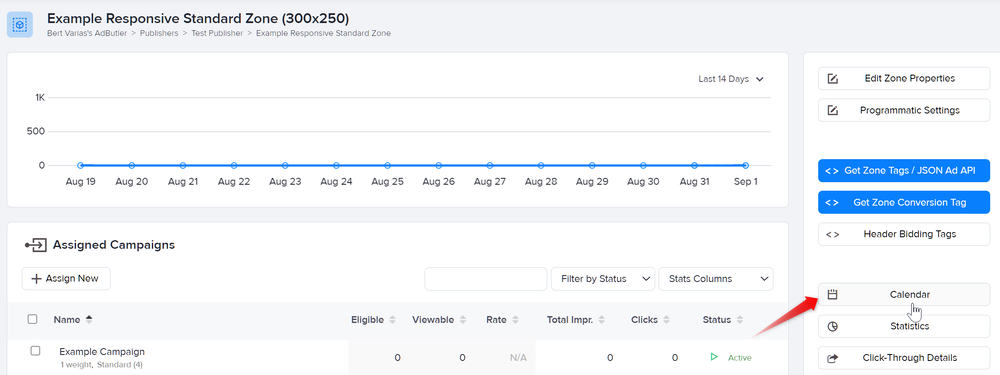The height and width of the screenshot is (375, 1000).
Task: Click the pencil icon on Programmatic Settings
Action: pyautogui.click(x=832, y=110)
